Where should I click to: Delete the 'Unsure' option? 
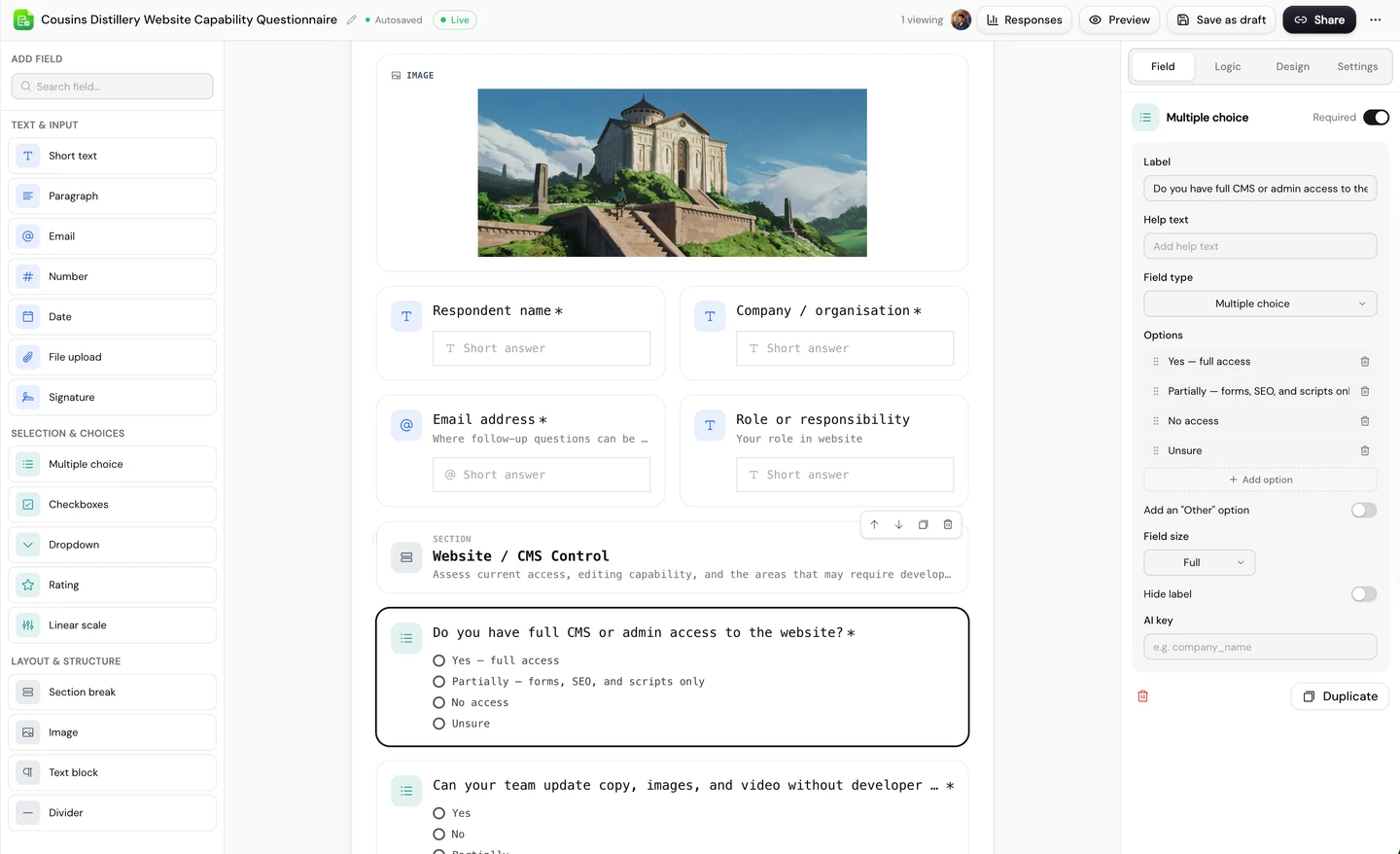point(1365,451)
